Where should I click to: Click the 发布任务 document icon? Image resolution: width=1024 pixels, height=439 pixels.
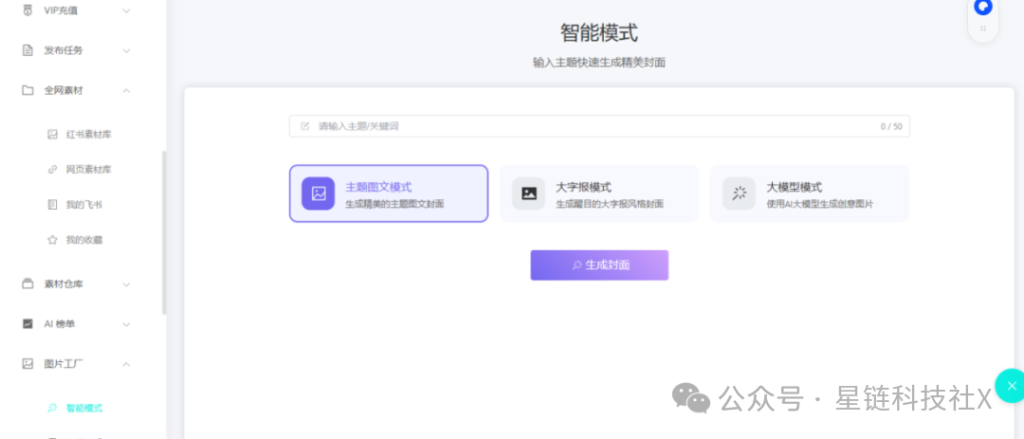click(x=27, y=50)
